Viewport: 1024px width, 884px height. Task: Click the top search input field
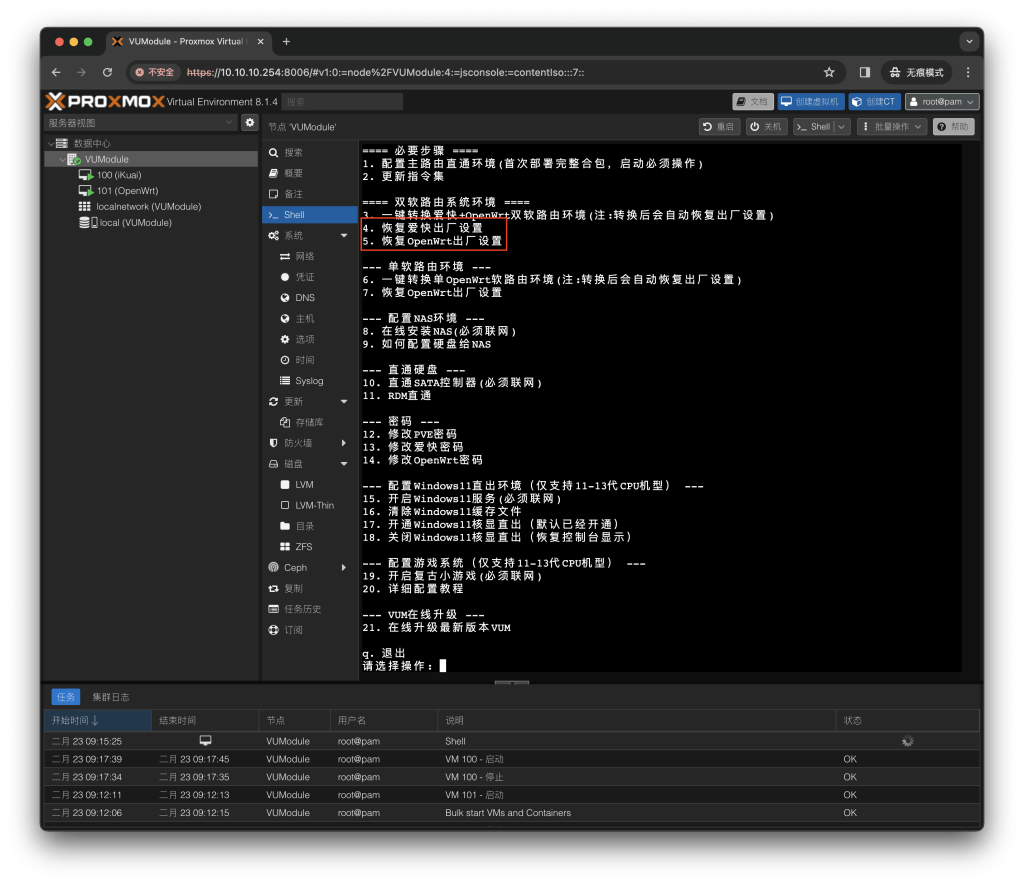point(341,101)
